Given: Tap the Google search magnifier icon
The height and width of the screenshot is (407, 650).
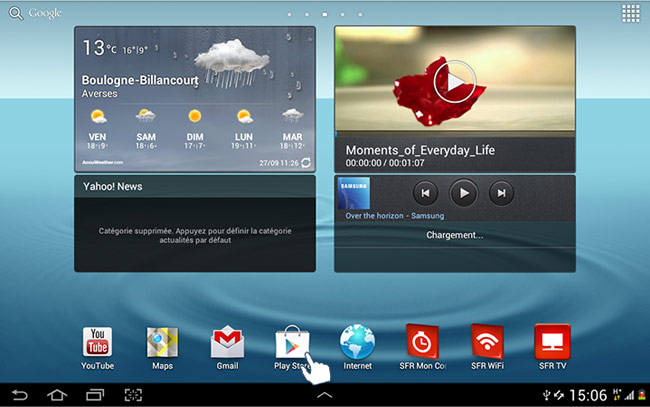Looking at the screenshot, I should tap(16, 14).
